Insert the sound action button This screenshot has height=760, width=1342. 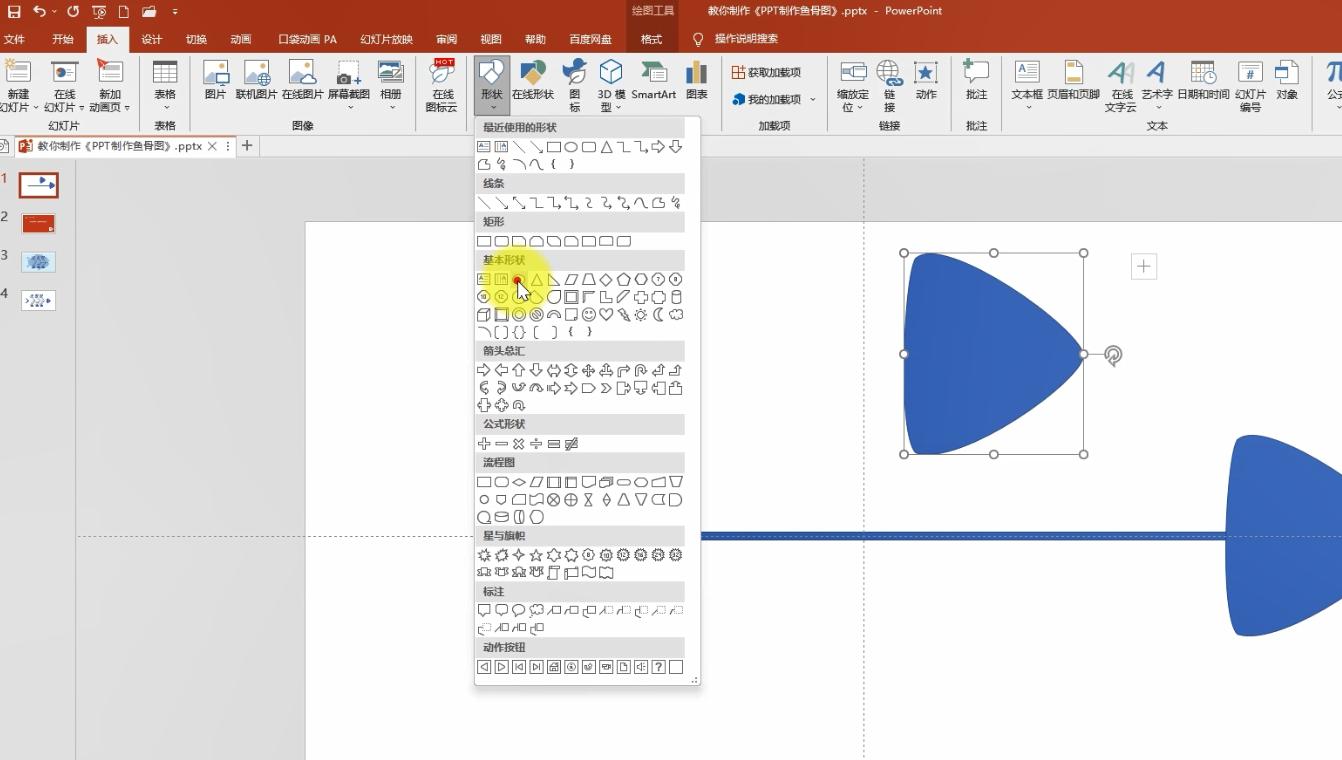[641, 667]
